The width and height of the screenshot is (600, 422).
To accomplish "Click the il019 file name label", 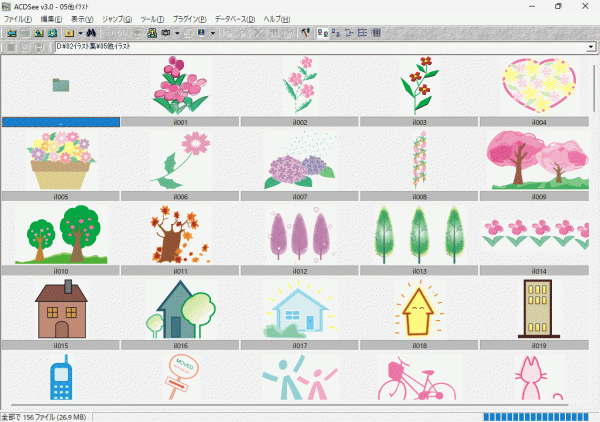I will [x=534, y=345].
